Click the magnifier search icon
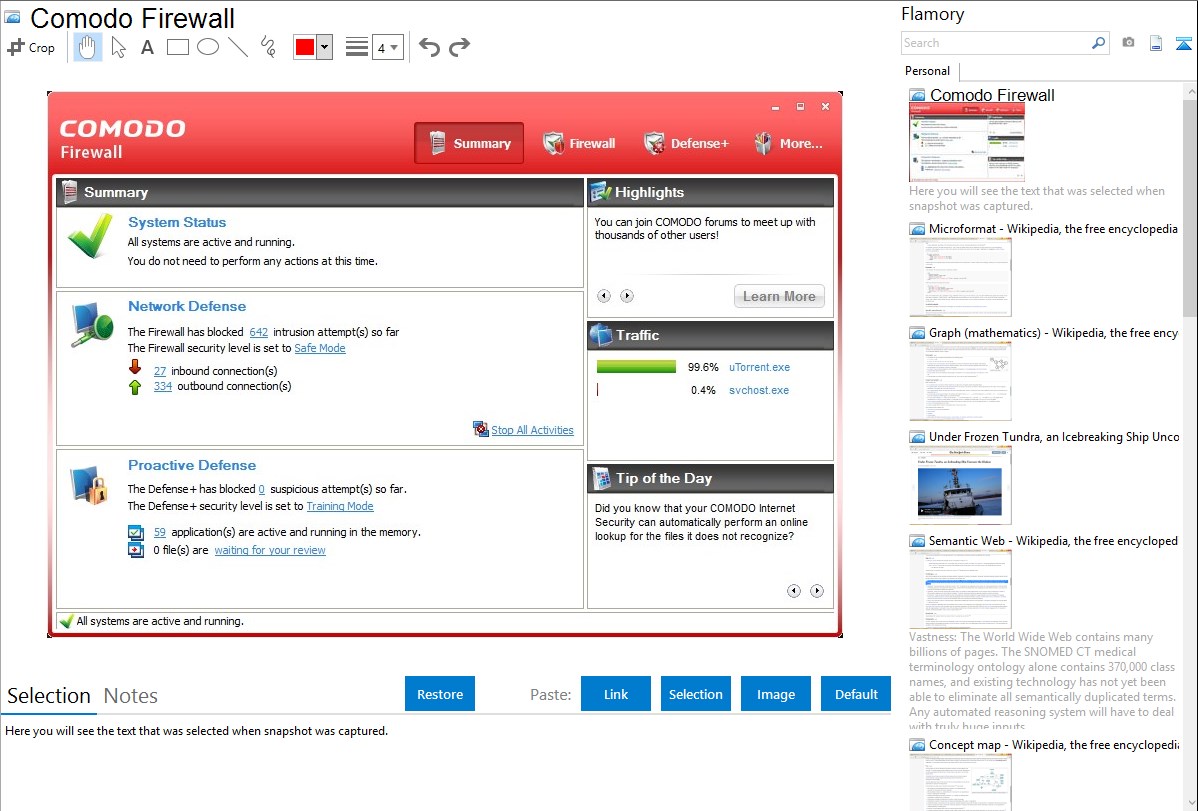This screenshot has width=1198, height=811. pos(1098,43)
